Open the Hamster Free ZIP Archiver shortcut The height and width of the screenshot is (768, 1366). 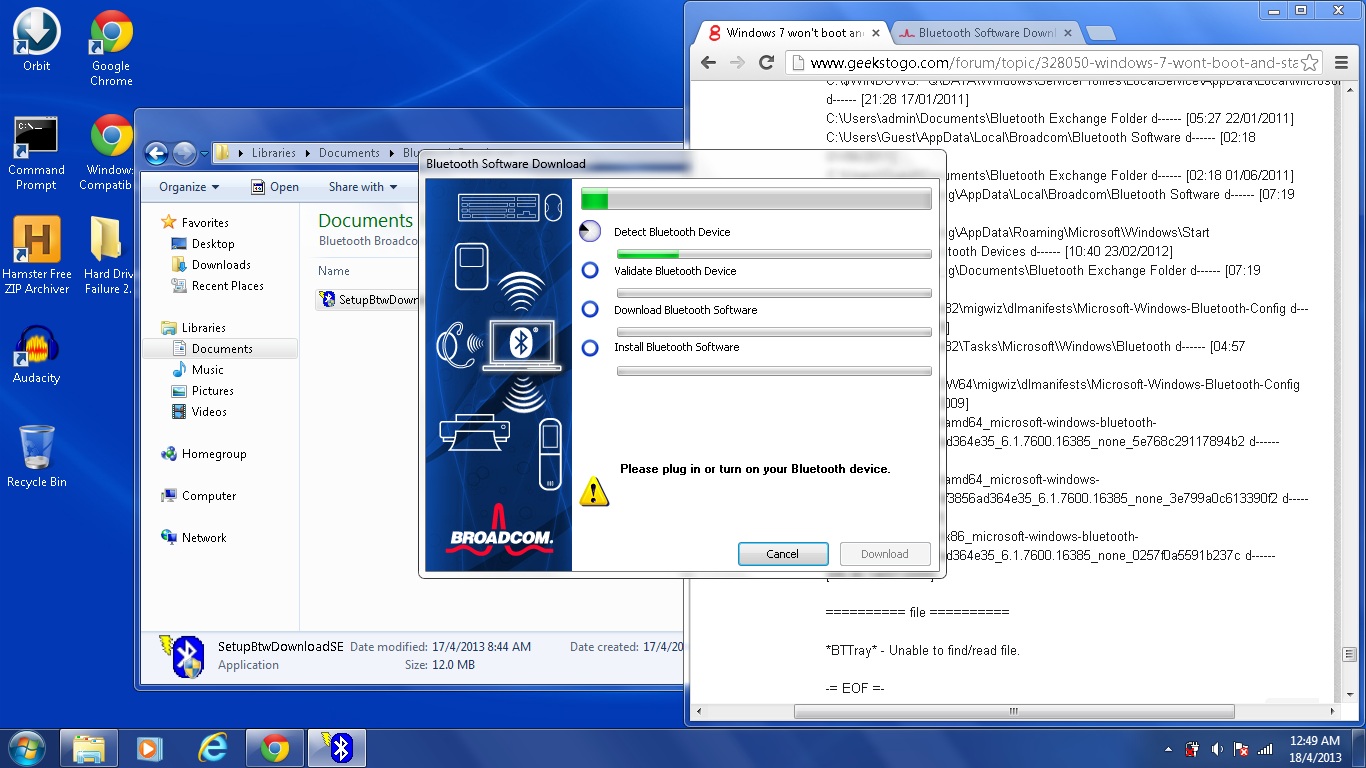pos(36,256)
